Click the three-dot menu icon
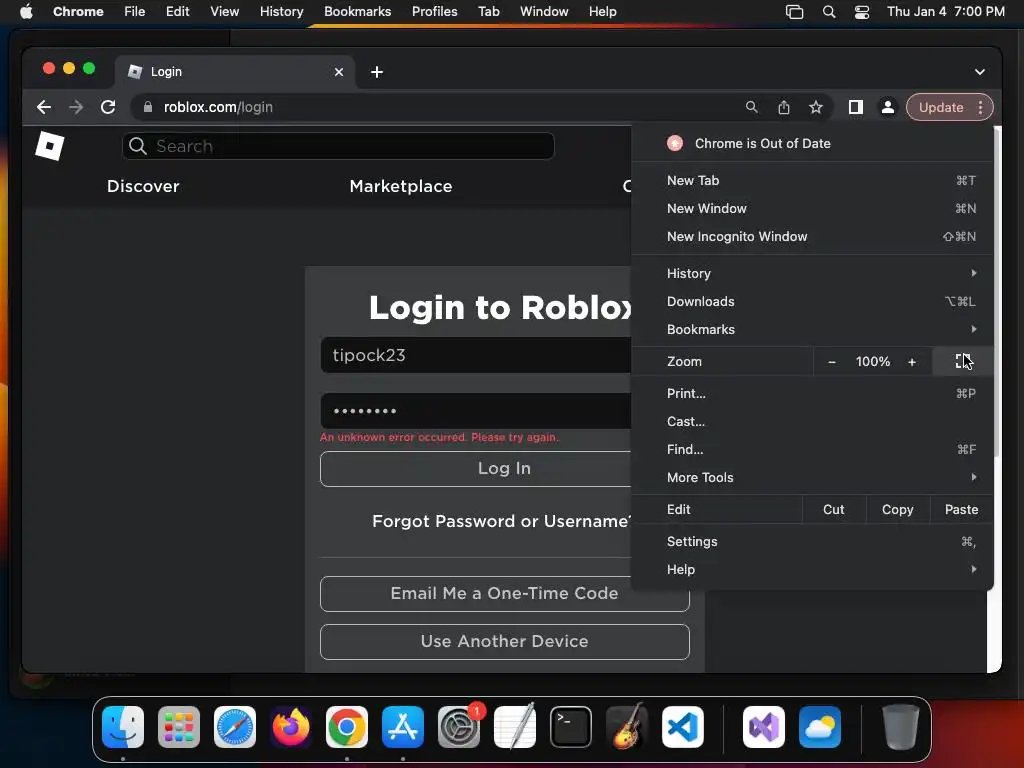The image size is (1024, 768). click(980, 107)
